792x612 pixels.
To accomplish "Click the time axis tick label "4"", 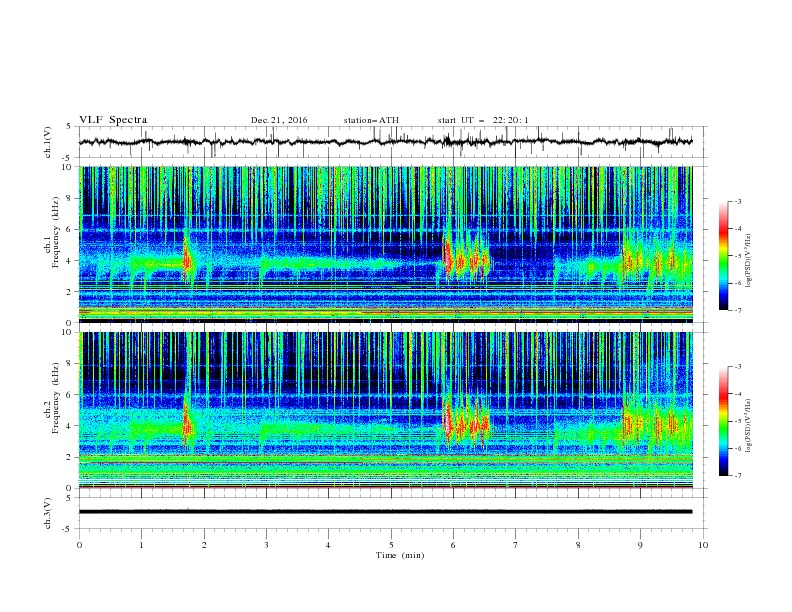I will (328, 545).
